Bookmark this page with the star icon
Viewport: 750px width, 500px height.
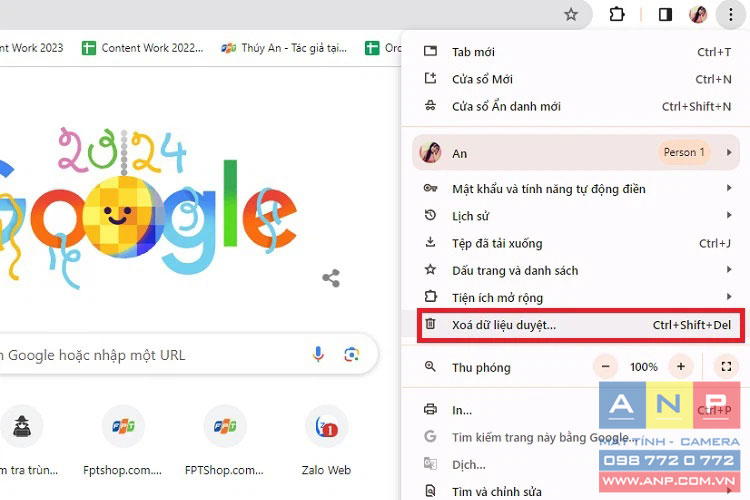tap(571, 14)
